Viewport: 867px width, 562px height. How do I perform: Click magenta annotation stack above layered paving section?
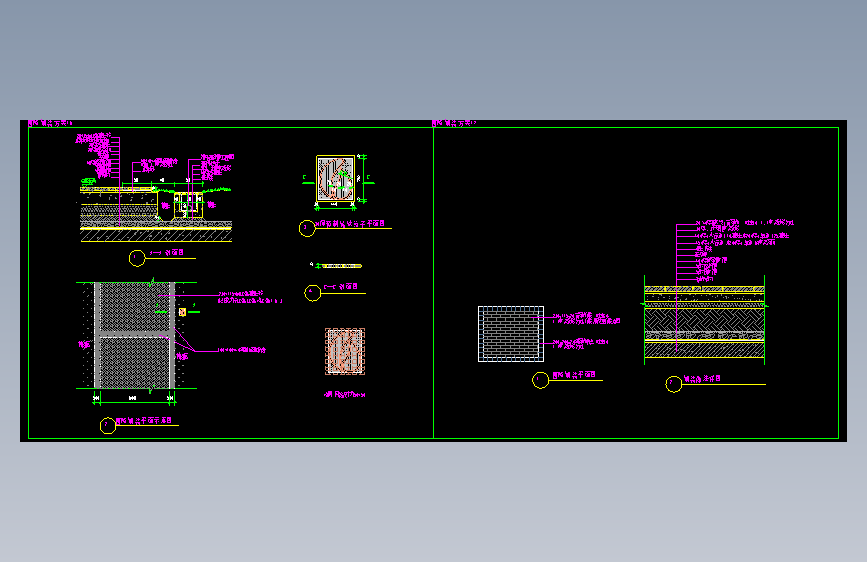click(x=744, y=252)
